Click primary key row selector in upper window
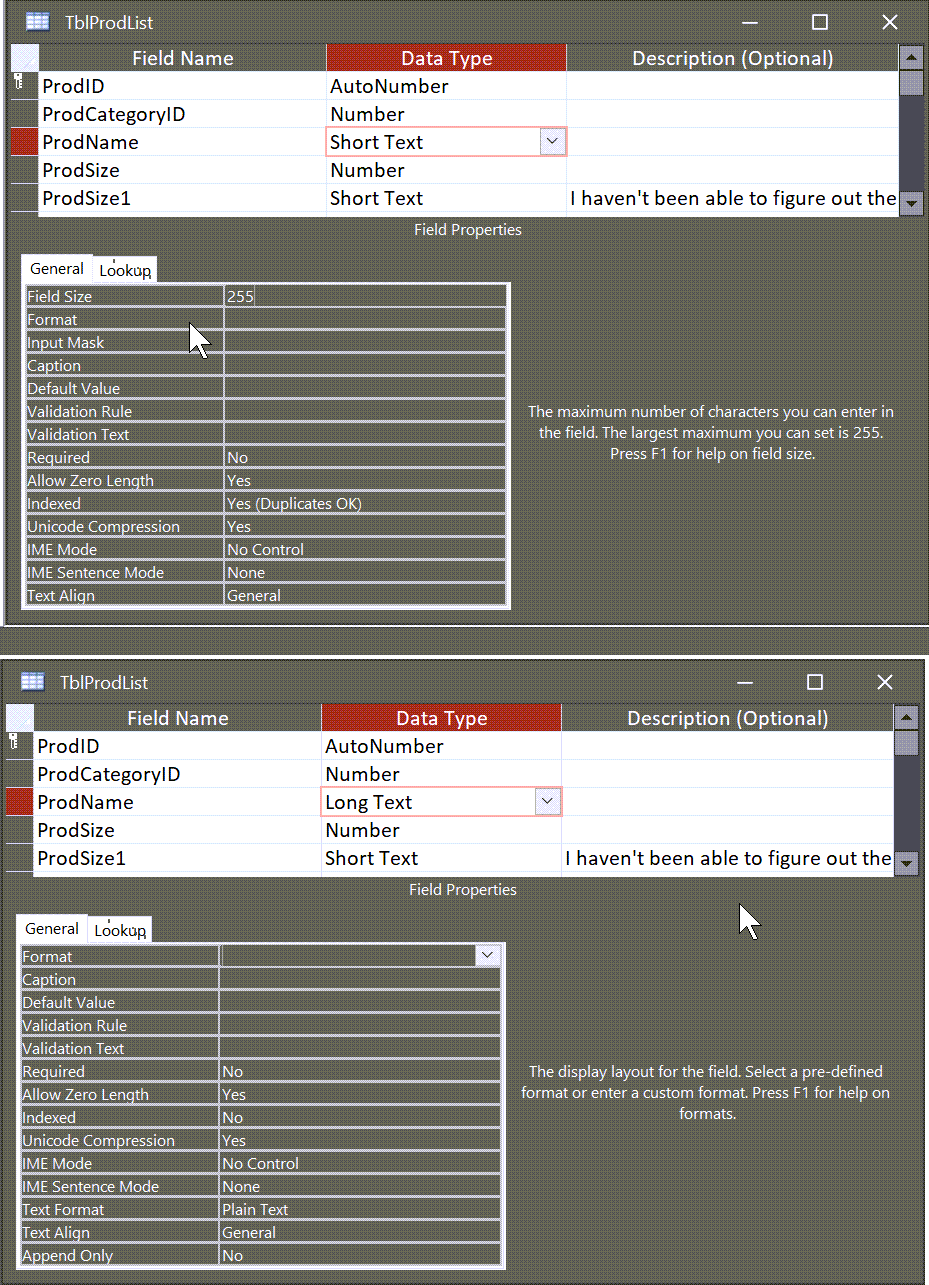929x1285 pixels. [x=24, y=85]
